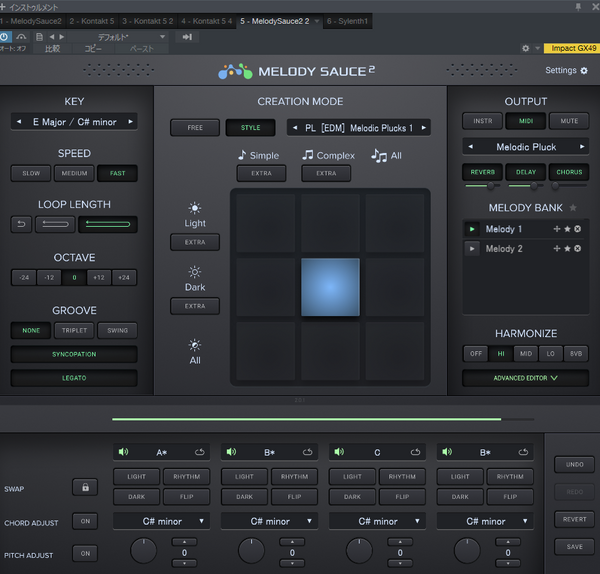
Task: Mute section C with its speaker icon
Action: (339, 452)
